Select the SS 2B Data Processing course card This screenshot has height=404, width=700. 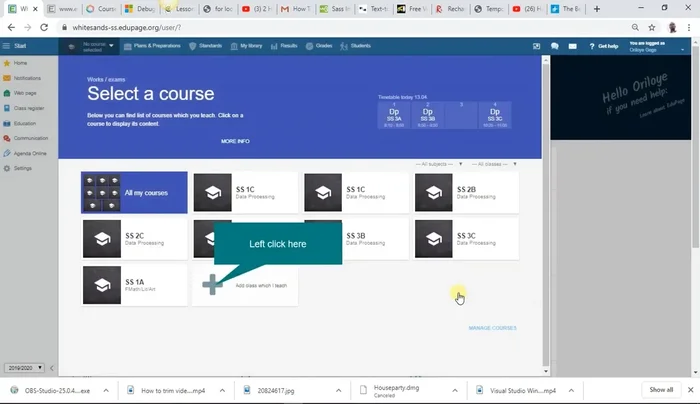point(466,192)
